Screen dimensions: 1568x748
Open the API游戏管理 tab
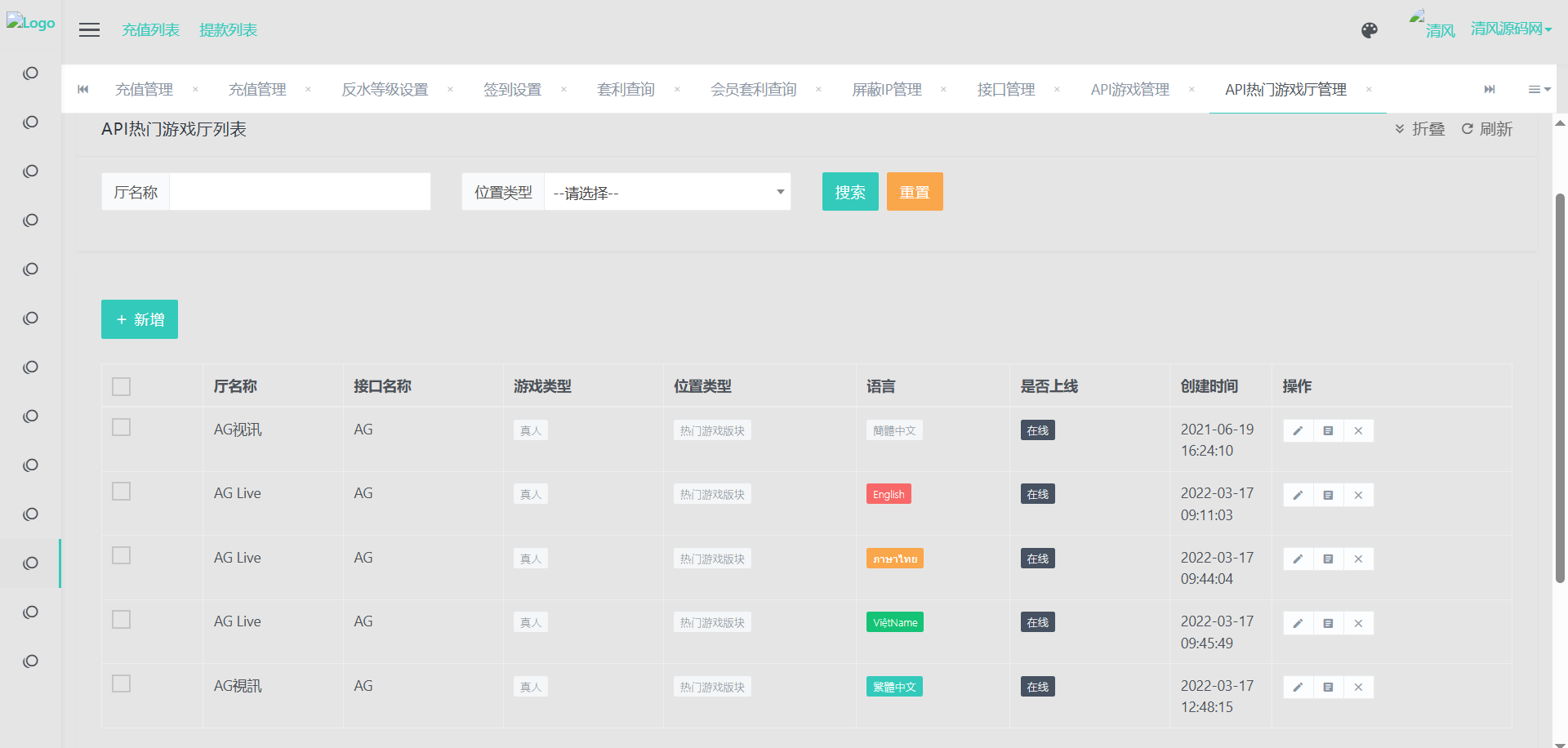click(1130, 89)
